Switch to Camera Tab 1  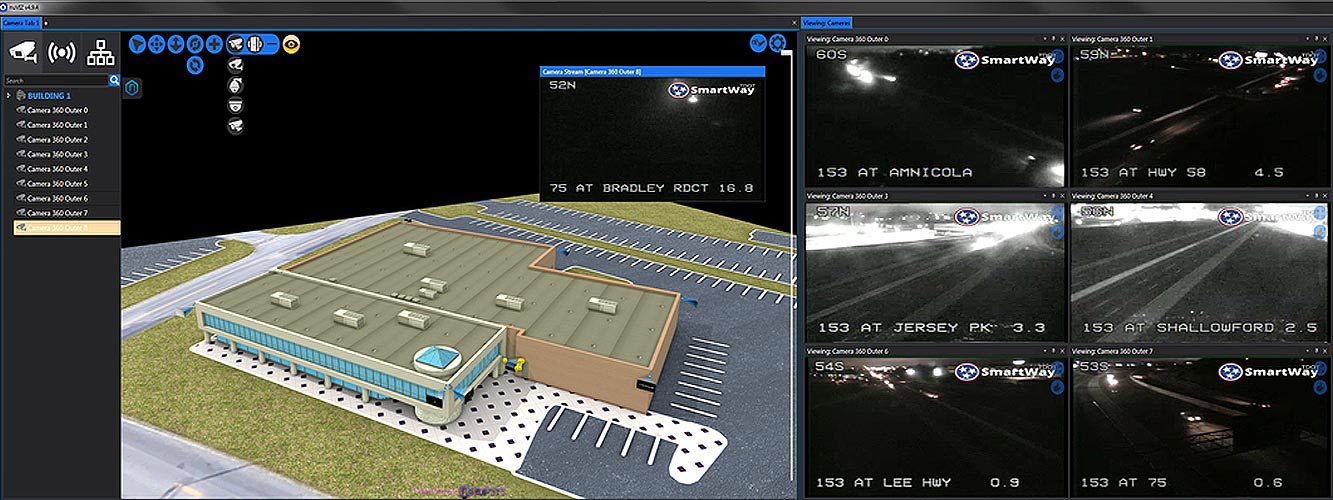pyautogui.click(x=21, y=21)
